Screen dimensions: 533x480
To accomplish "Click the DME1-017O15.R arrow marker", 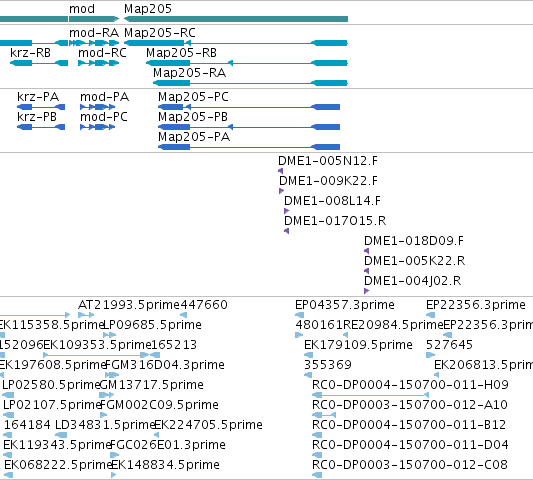I will [x=287, y=231].
